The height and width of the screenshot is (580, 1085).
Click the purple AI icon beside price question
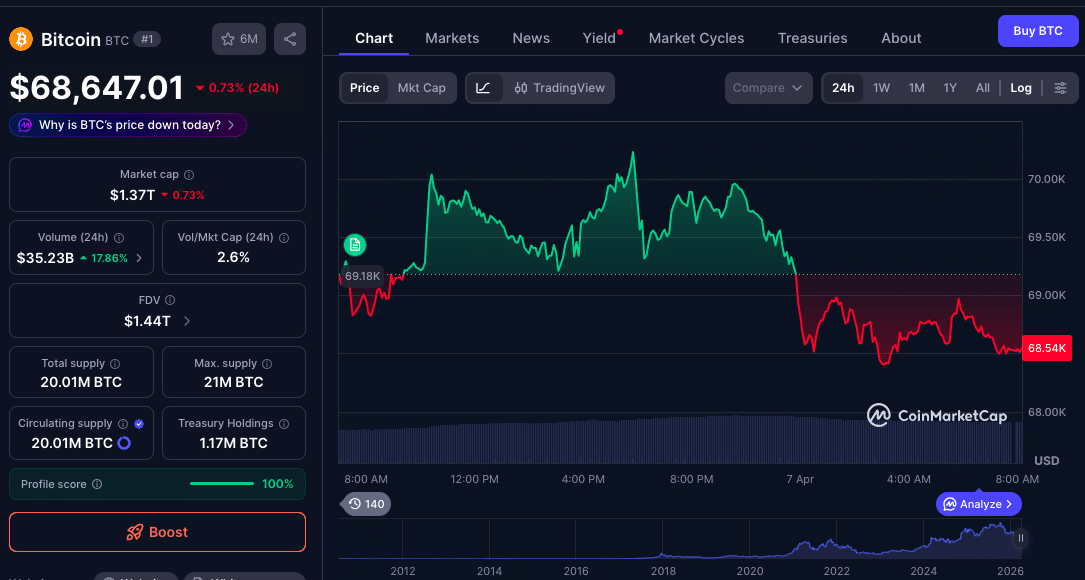25,125
